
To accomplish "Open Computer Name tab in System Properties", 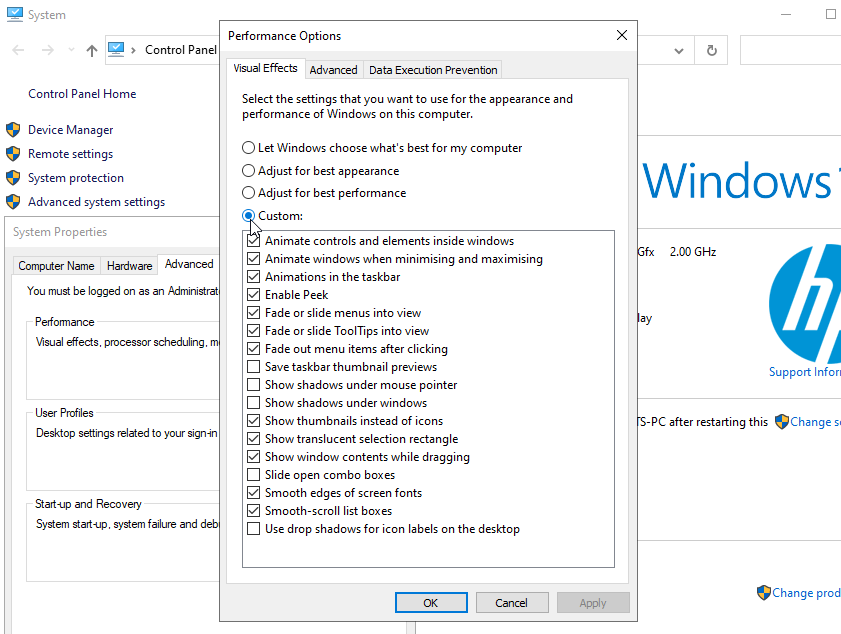I will pos(56,266).
